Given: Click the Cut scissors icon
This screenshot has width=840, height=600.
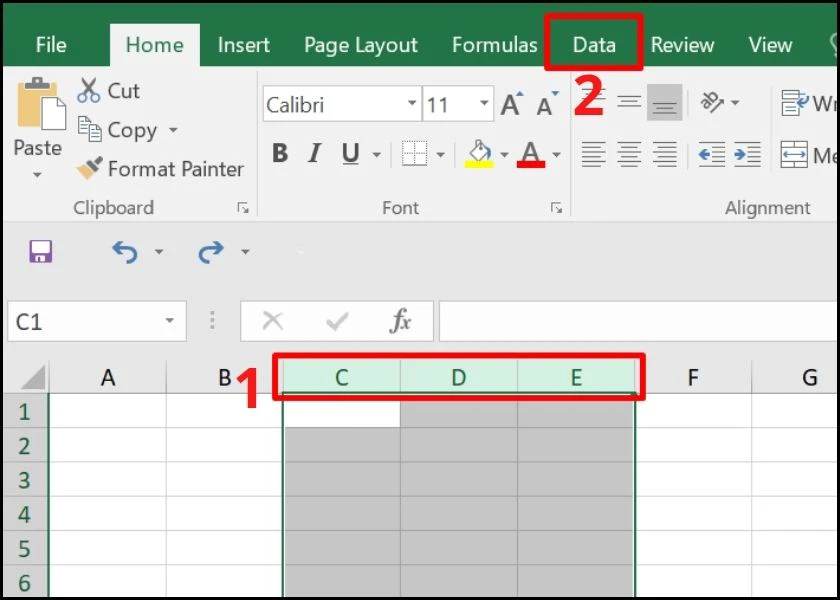Looking at the screenshot, I should click(x=88, y=90).
